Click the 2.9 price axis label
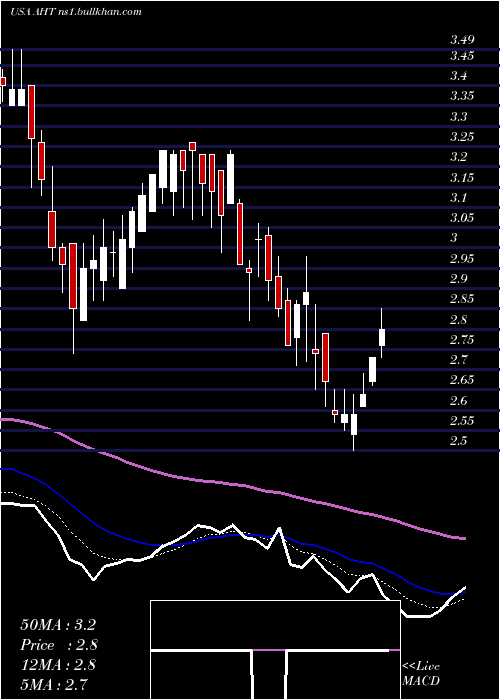This screenshot has height=700, width=500. pyautogui.click(x=458, y=279)
